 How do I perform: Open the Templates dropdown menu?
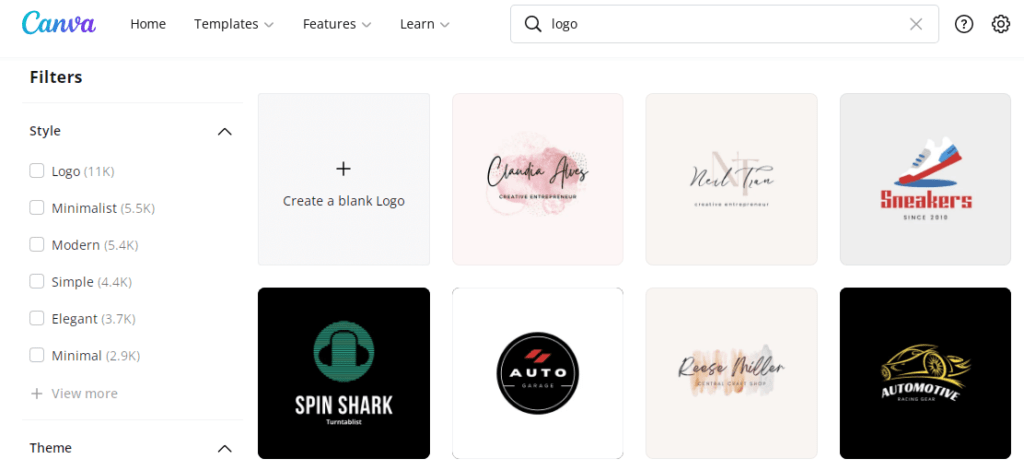pos(234,24)
